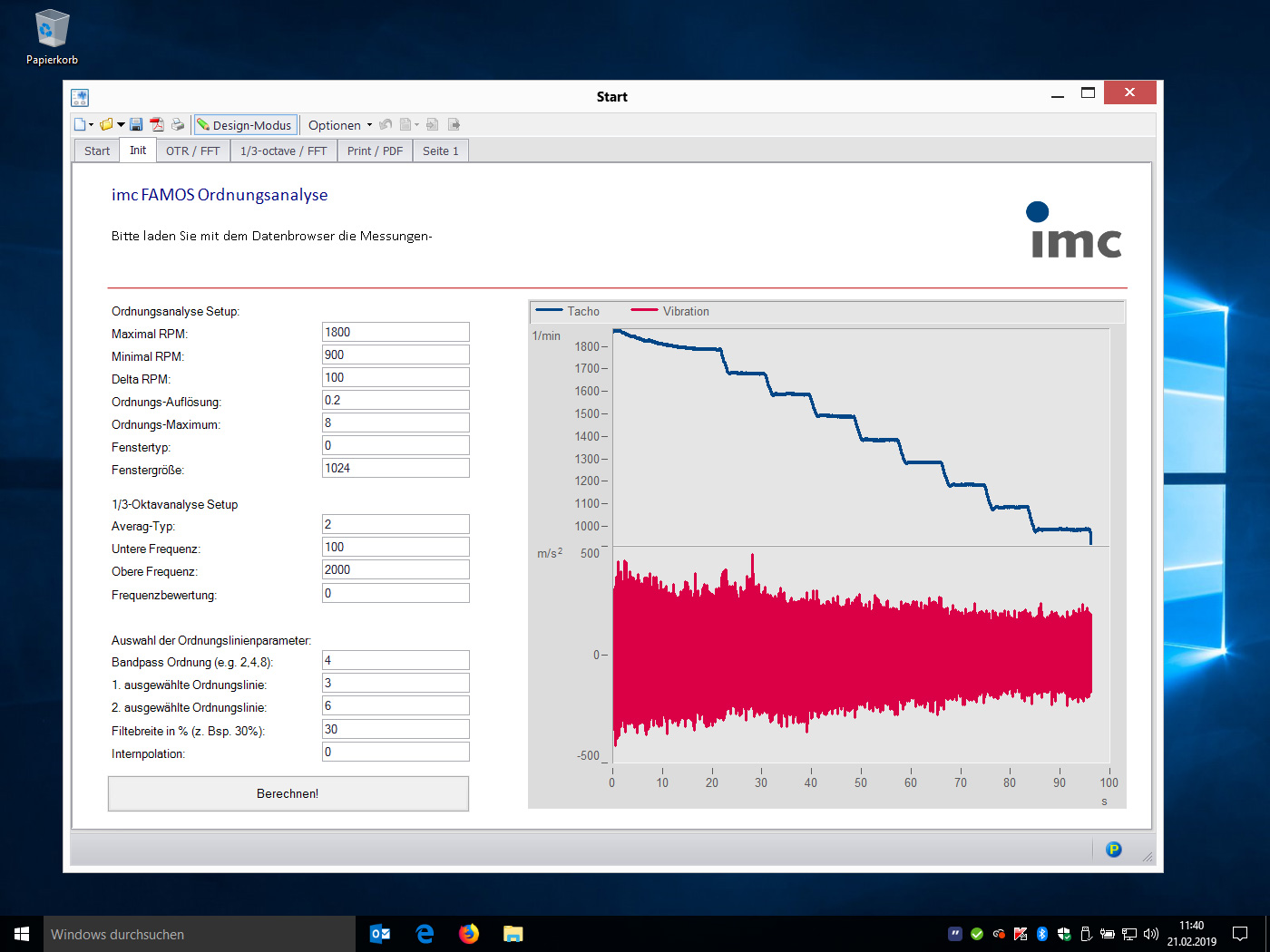Expand the dropdown beside the Open folder icon
The width and height of the screenshot is (1270, 952).
click(x=120, y=124)
